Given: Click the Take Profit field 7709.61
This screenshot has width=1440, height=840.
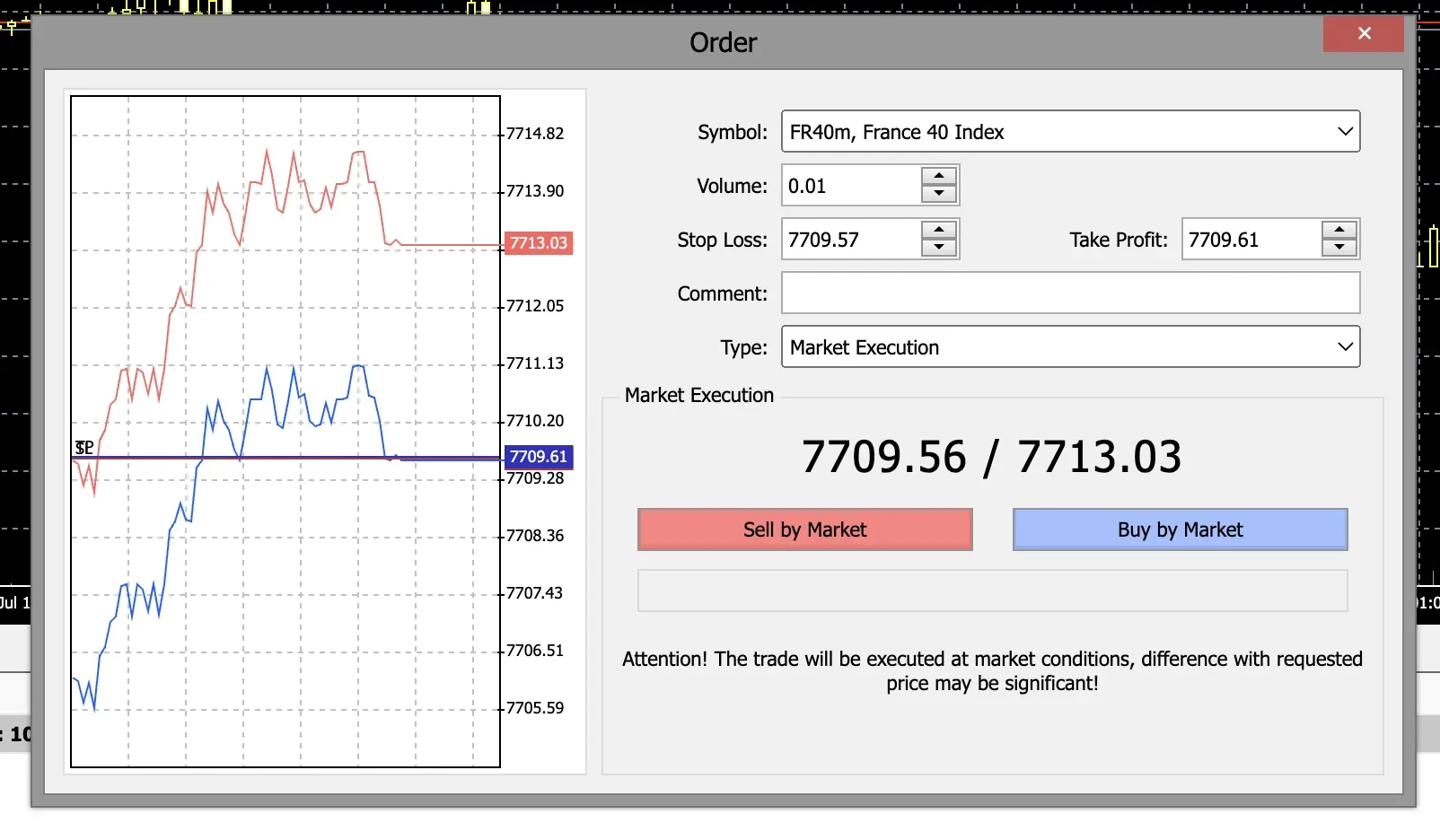Looking at the screenshot, I should pyautogui.click(x=1251, y=240).
